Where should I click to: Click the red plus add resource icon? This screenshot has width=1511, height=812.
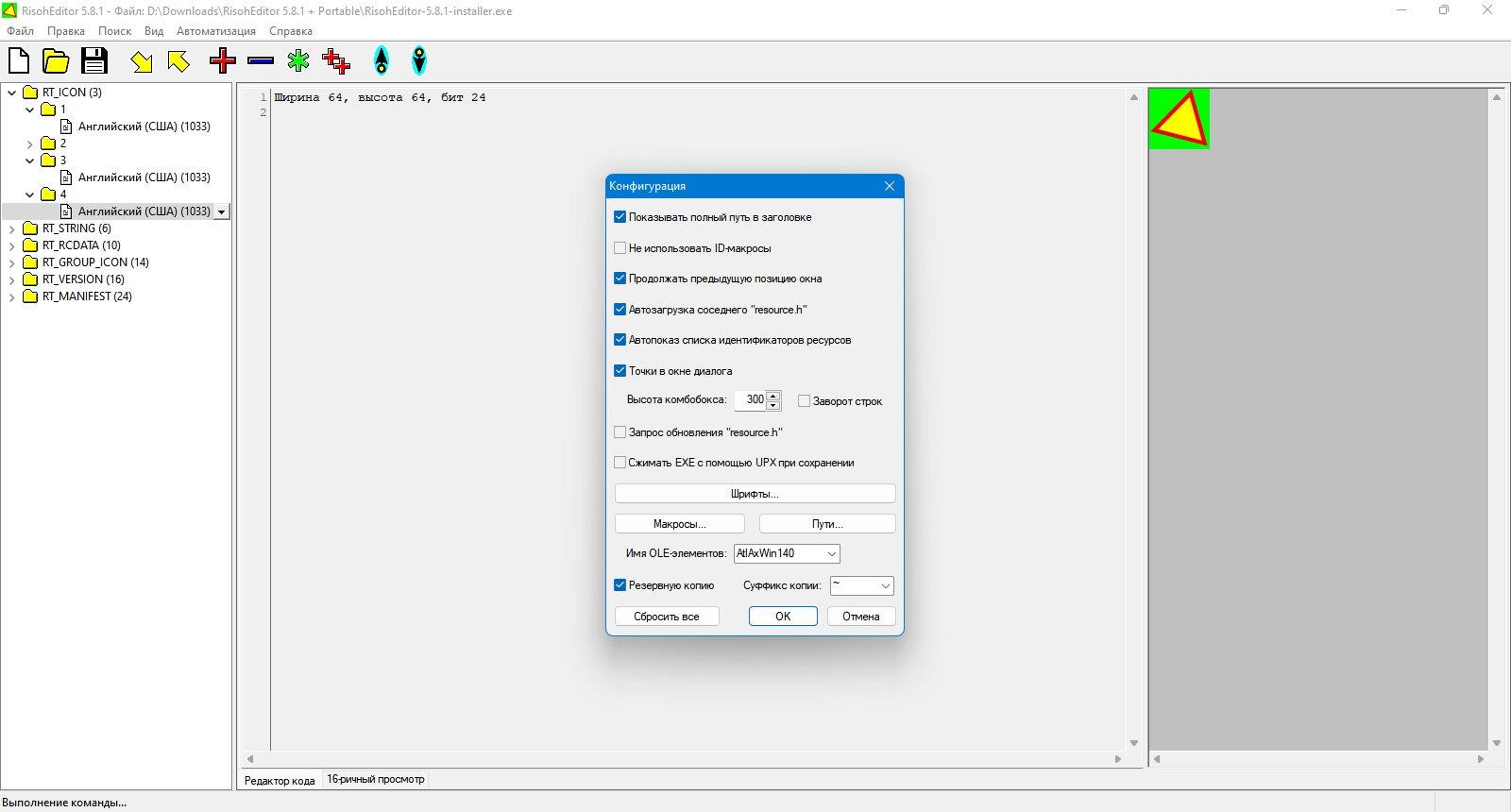coord(223,61)
